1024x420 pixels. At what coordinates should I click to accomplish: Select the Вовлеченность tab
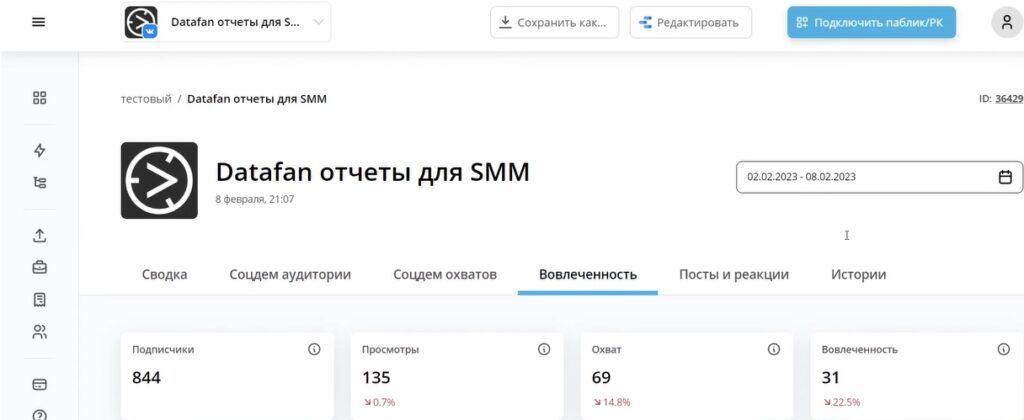[588, 274]
